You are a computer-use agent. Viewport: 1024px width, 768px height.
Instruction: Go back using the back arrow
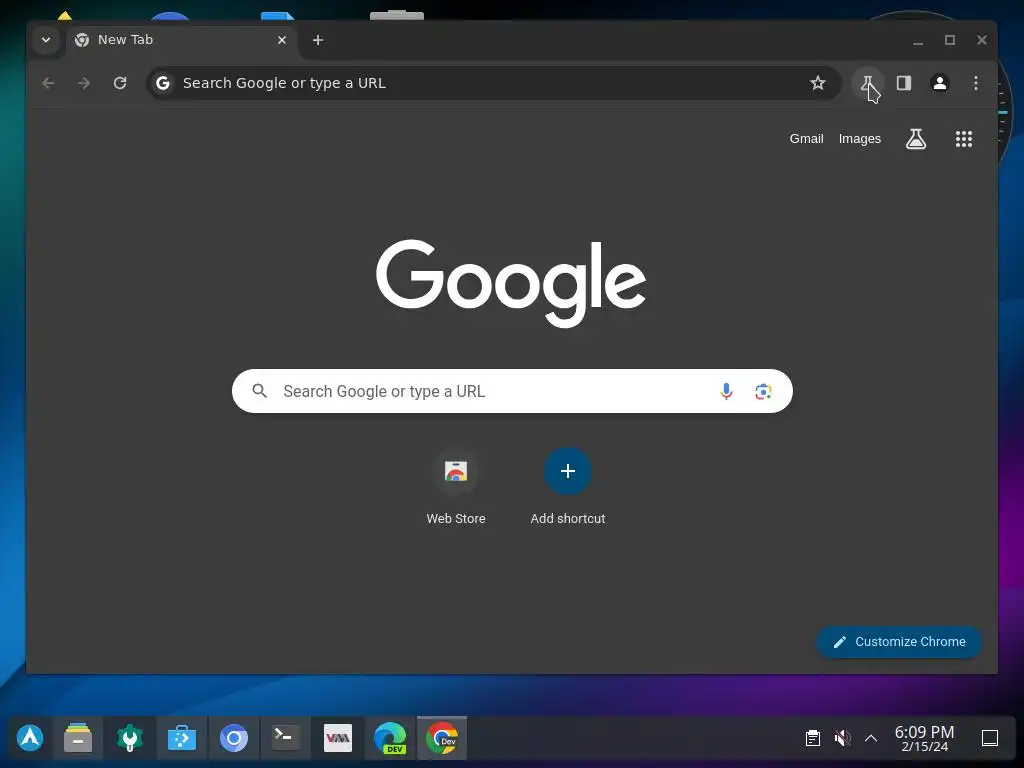(x=48, y=83)
